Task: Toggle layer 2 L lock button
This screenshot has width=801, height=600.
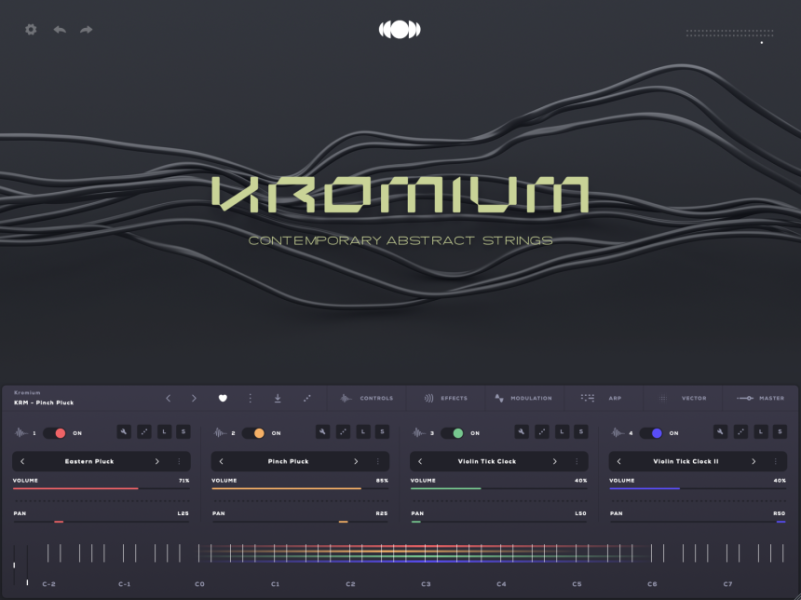Action: point(363,432)
